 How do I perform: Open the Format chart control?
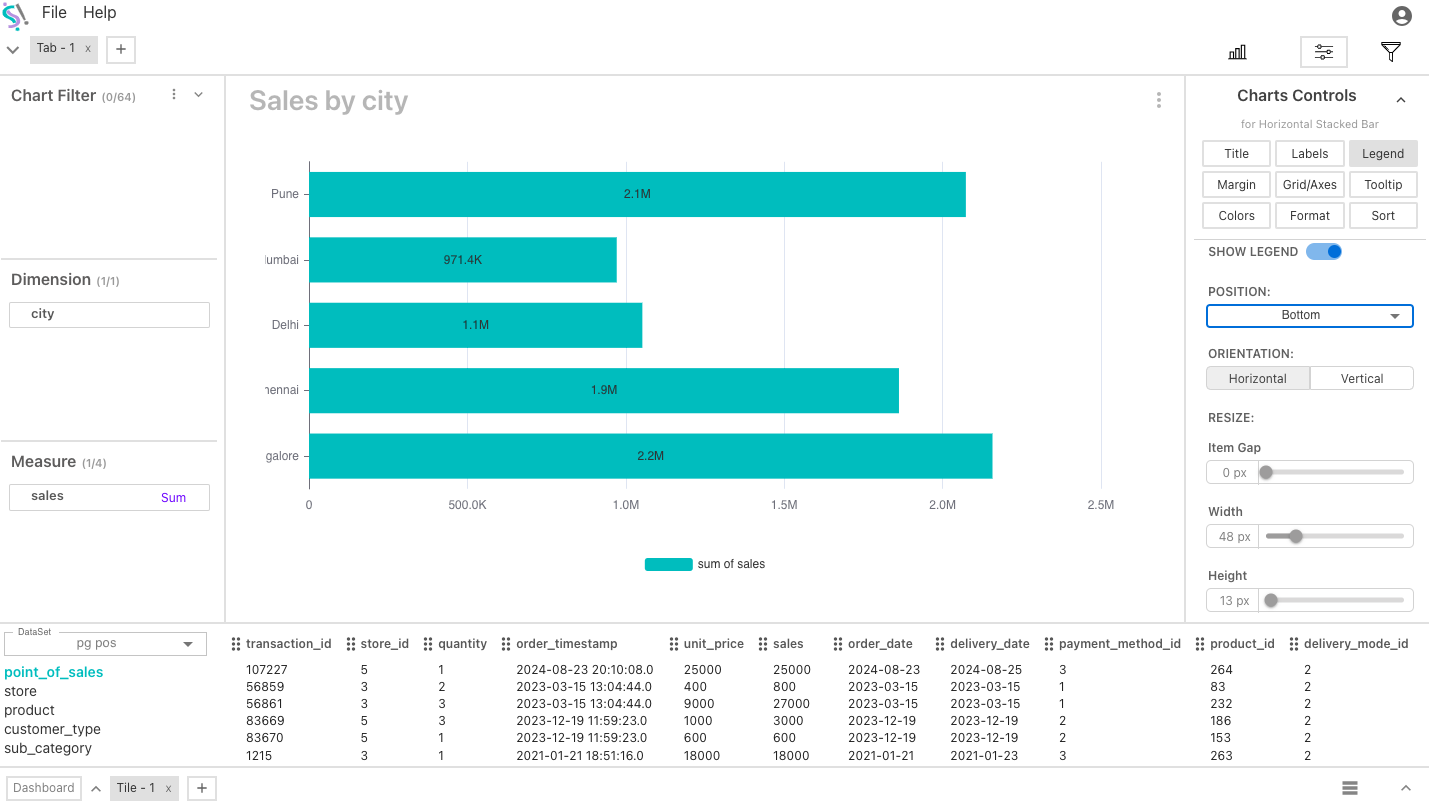pos(1310,215)
